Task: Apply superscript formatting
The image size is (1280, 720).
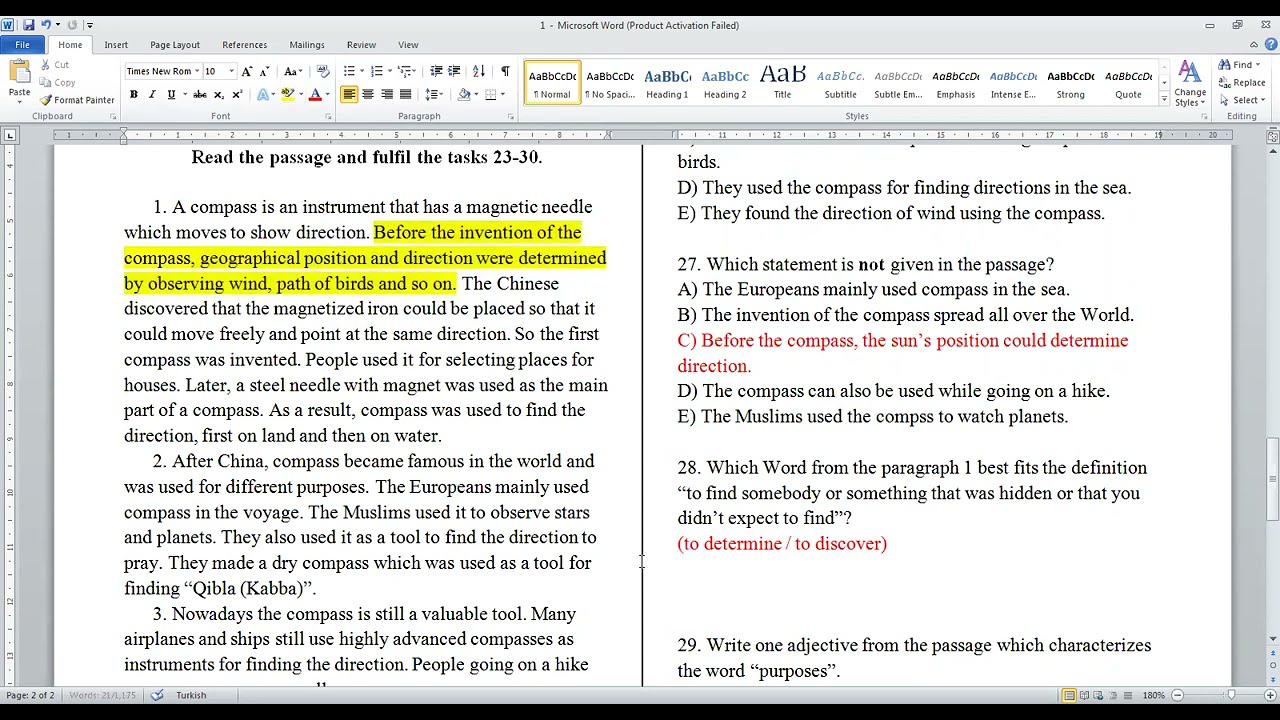Action: (x=237, y=95)
